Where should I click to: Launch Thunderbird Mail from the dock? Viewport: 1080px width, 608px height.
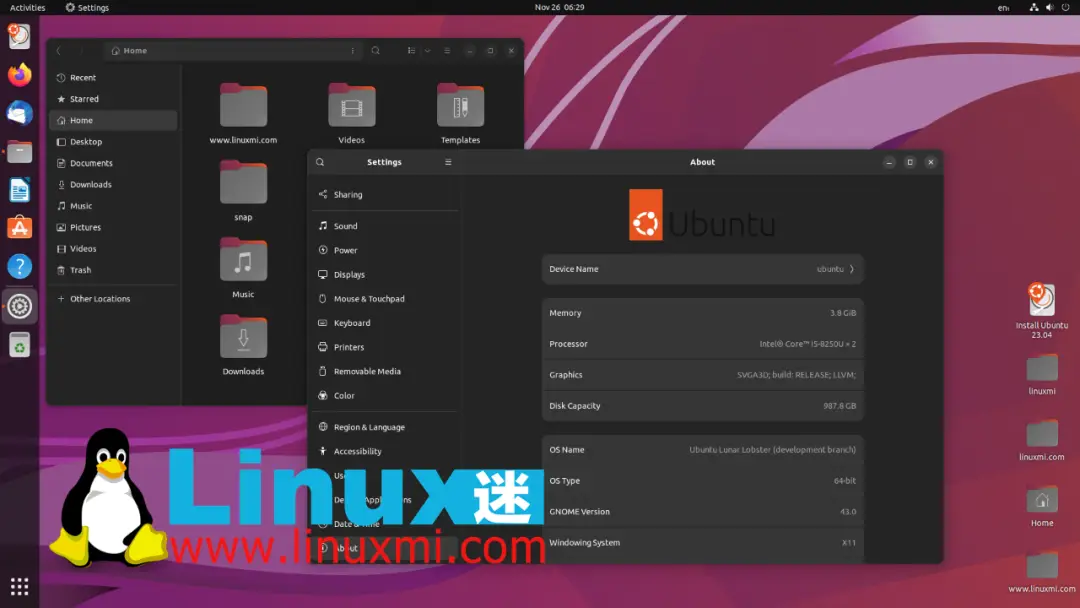(19, 113)
